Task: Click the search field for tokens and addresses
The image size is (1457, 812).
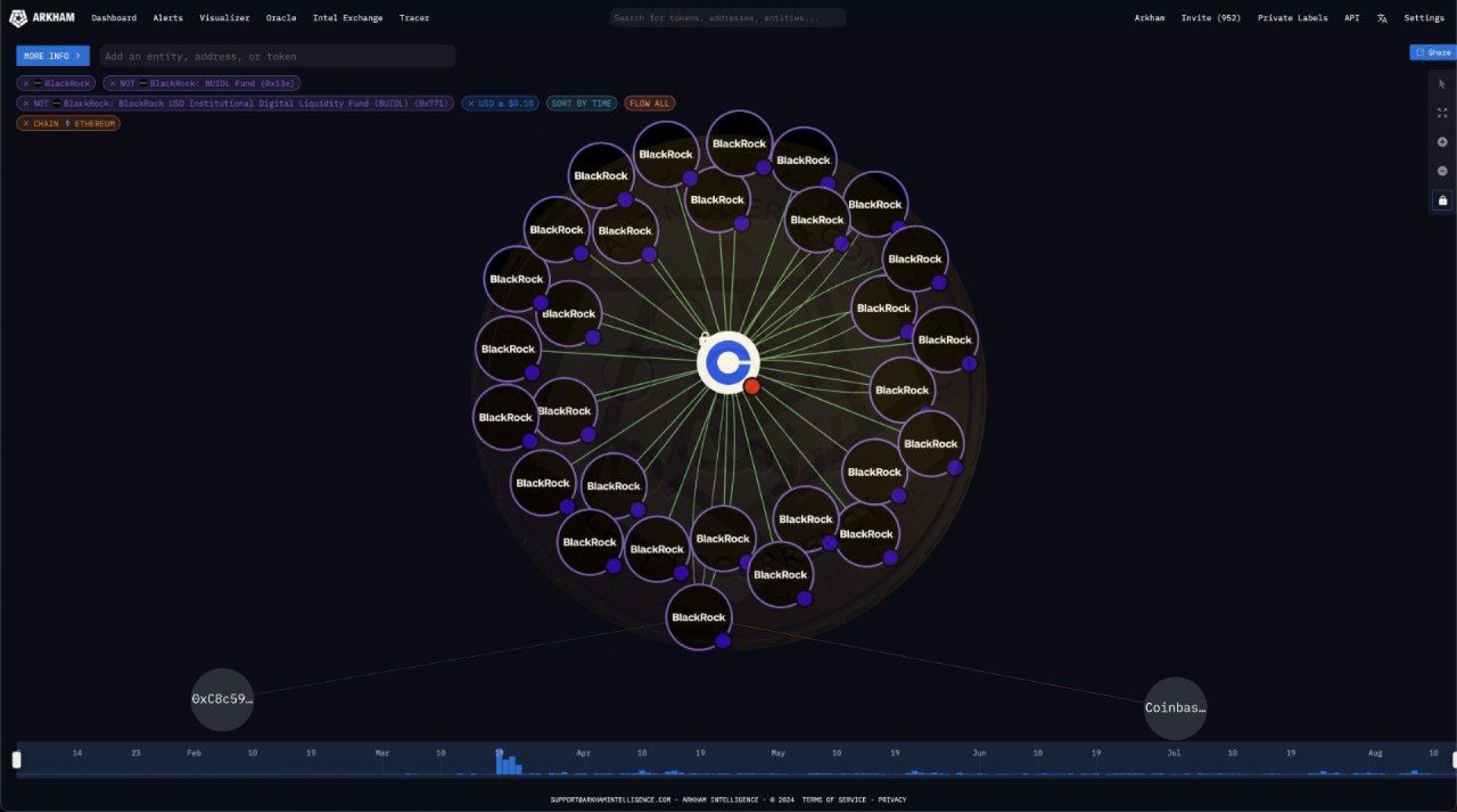Action: pyautogui.click(x=727, y=18)
